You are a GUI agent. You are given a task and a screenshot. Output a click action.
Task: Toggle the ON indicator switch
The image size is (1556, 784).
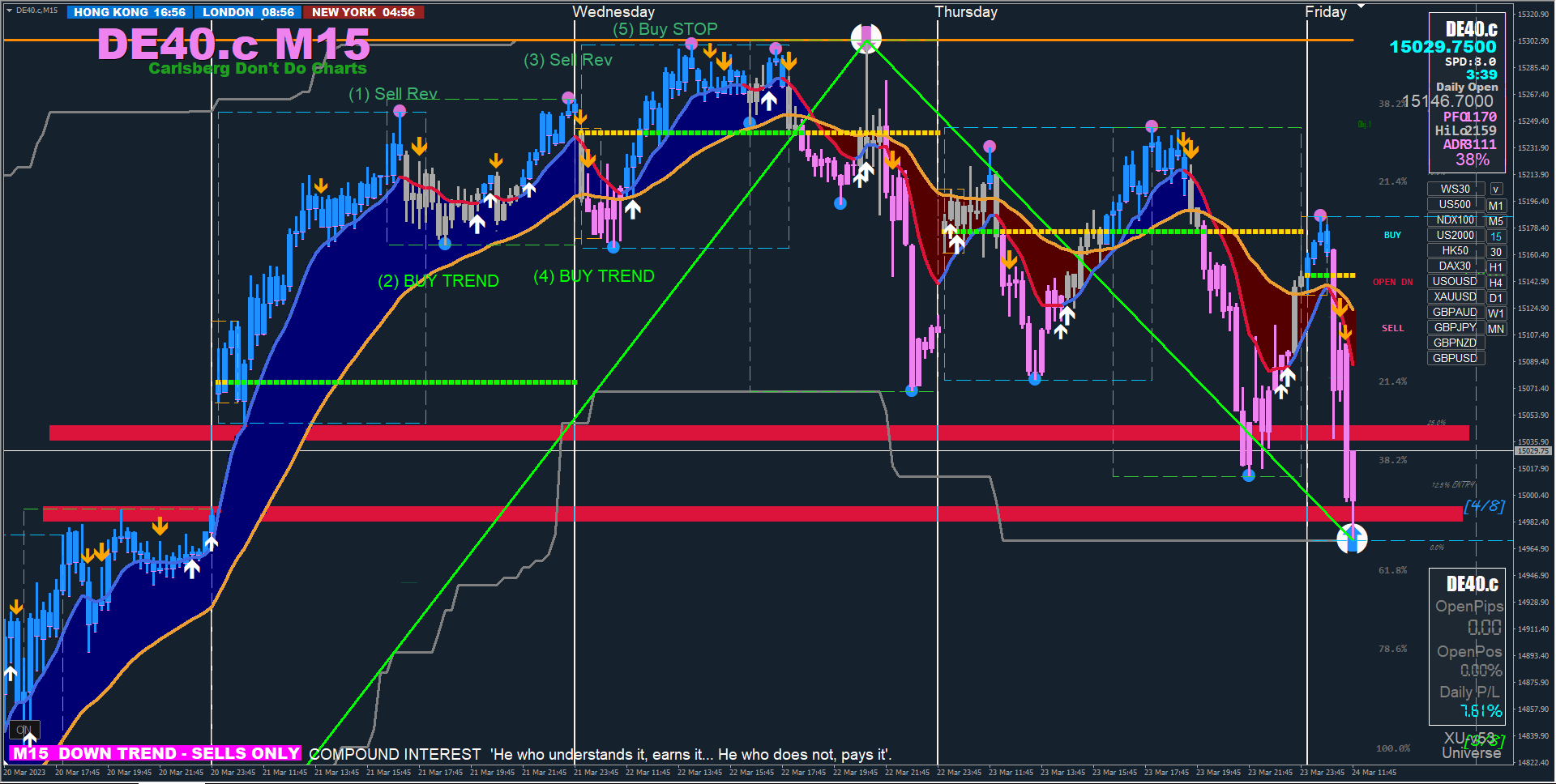click(24, 730)
